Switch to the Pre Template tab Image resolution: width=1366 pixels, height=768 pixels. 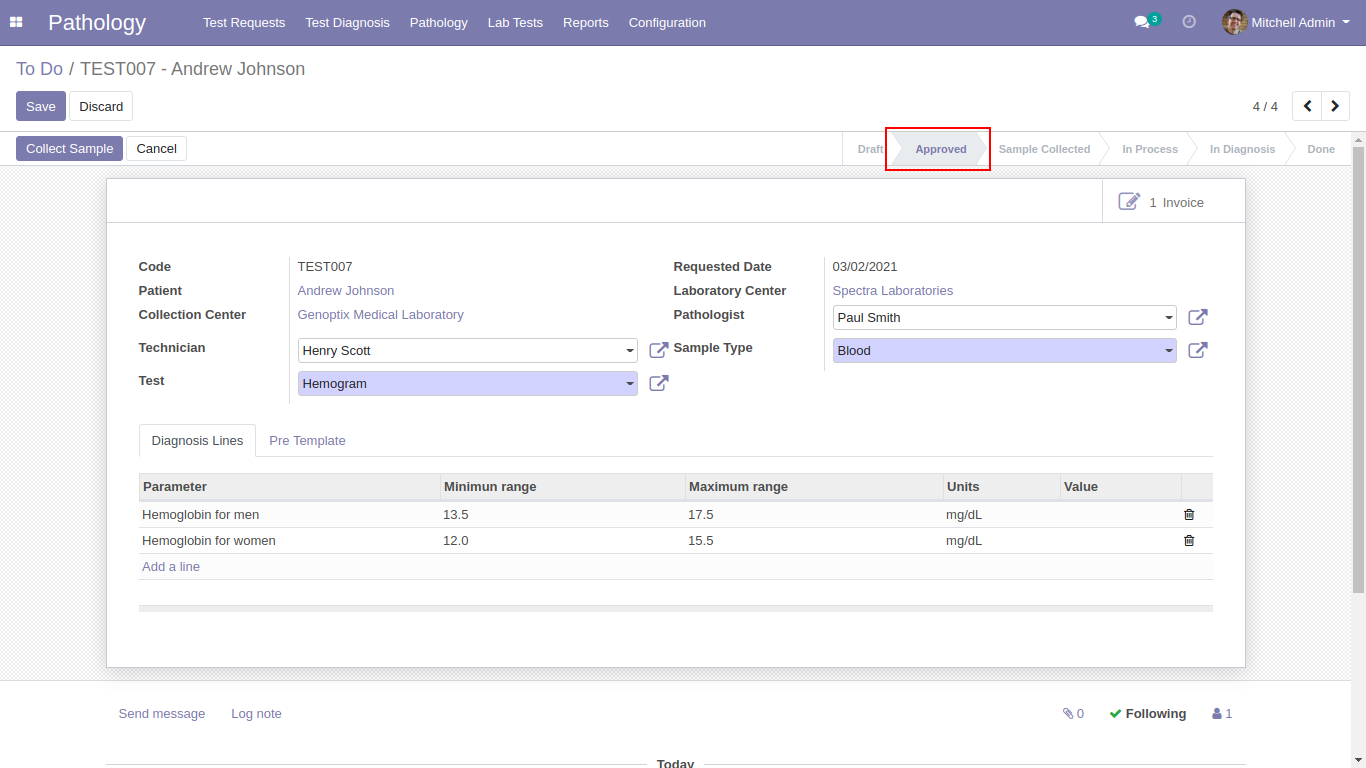coord(307,441)
